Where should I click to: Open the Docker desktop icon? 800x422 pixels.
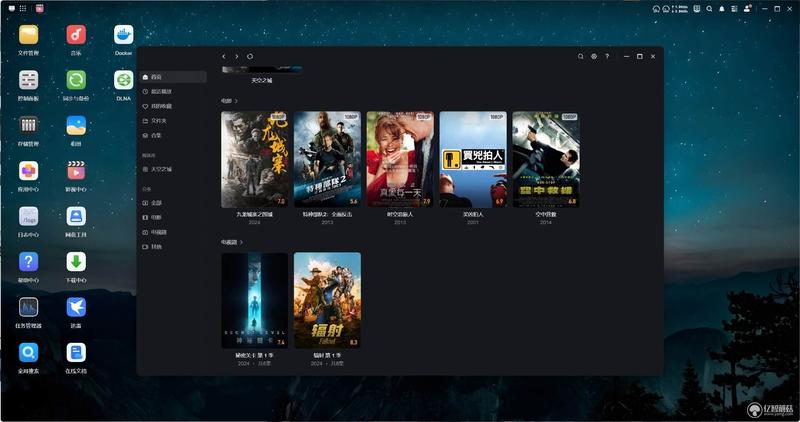pos(123,35)
